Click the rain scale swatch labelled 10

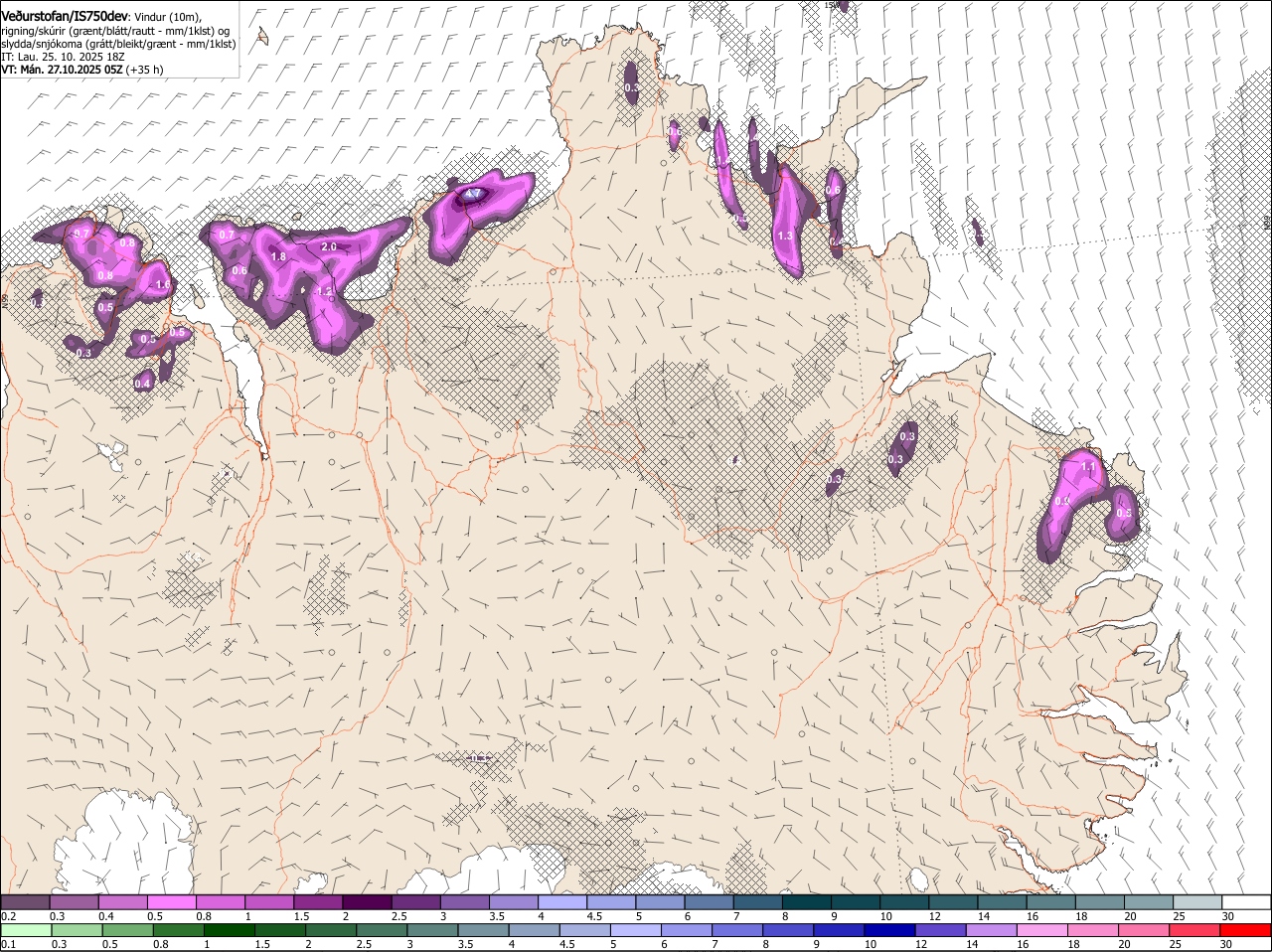tap(890, 930)
